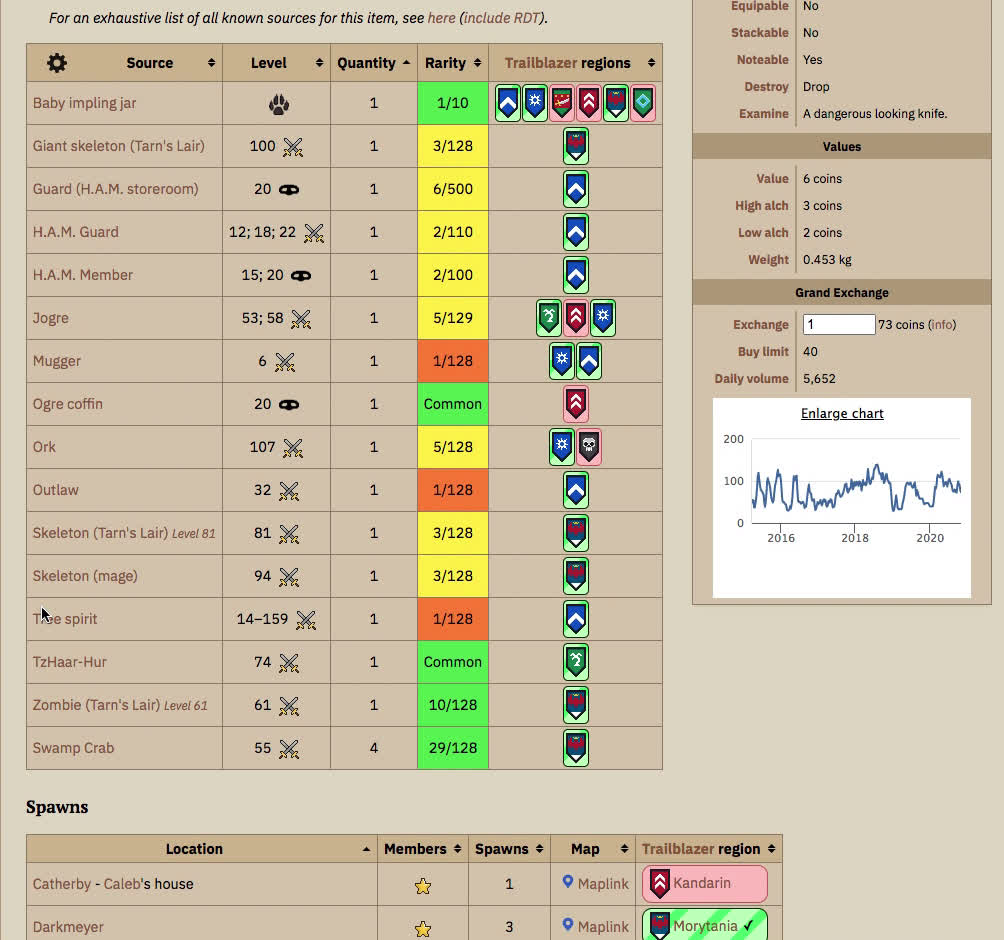Sort the drop table by Quantity column
This screenshot has width=1004, height=940.
tap(373, 63)
